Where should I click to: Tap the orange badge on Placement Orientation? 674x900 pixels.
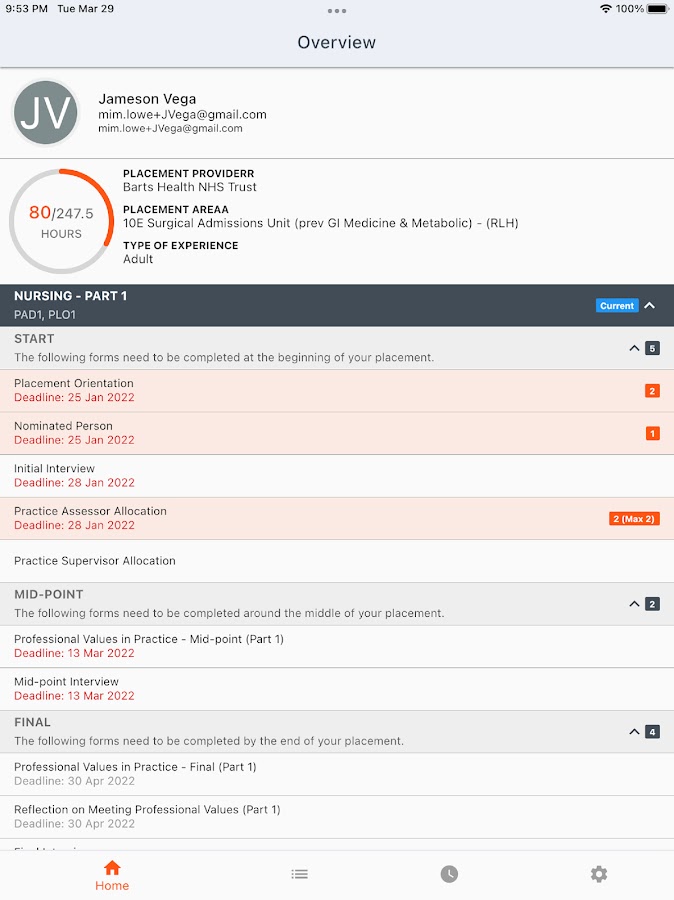tap(652, 391)
